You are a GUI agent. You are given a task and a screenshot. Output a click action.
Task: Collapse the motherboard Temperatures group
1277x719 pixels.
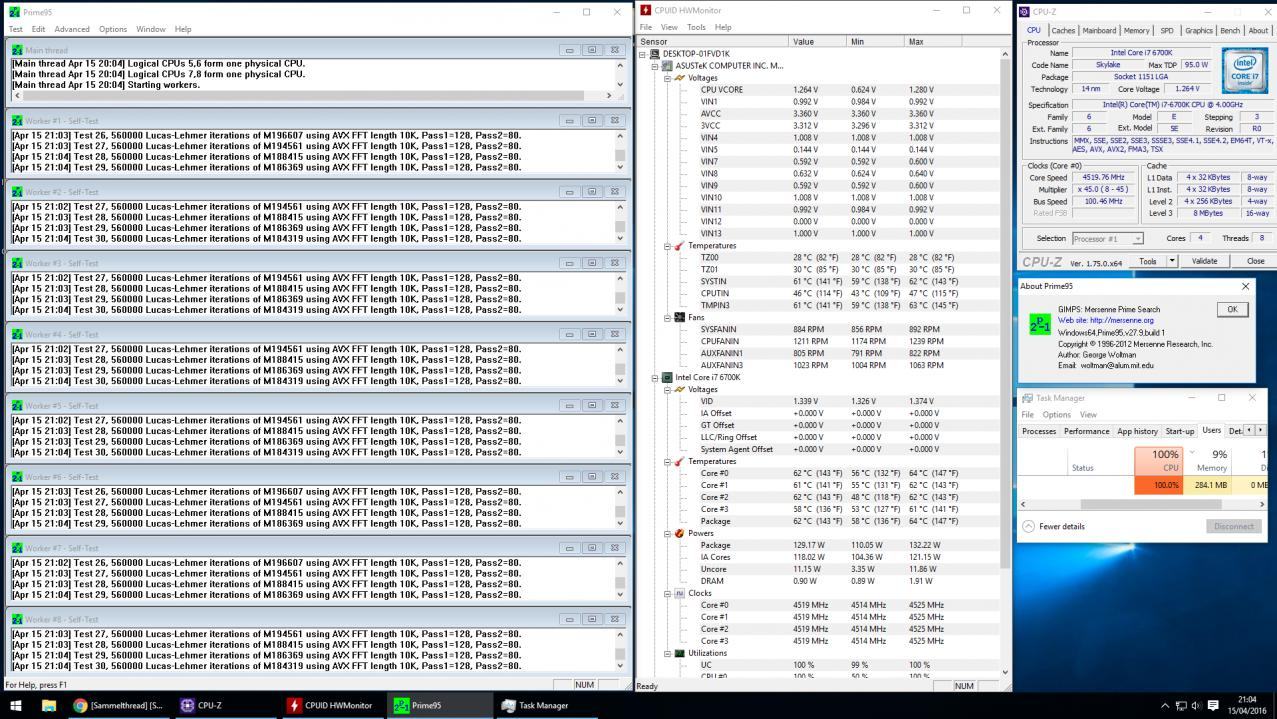pos(668,246)
